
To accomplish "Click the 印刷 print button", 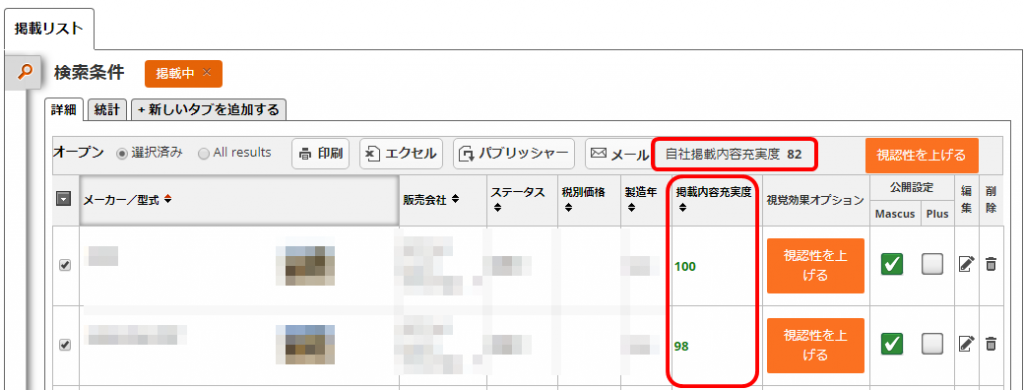I will [x=321, y=154].
